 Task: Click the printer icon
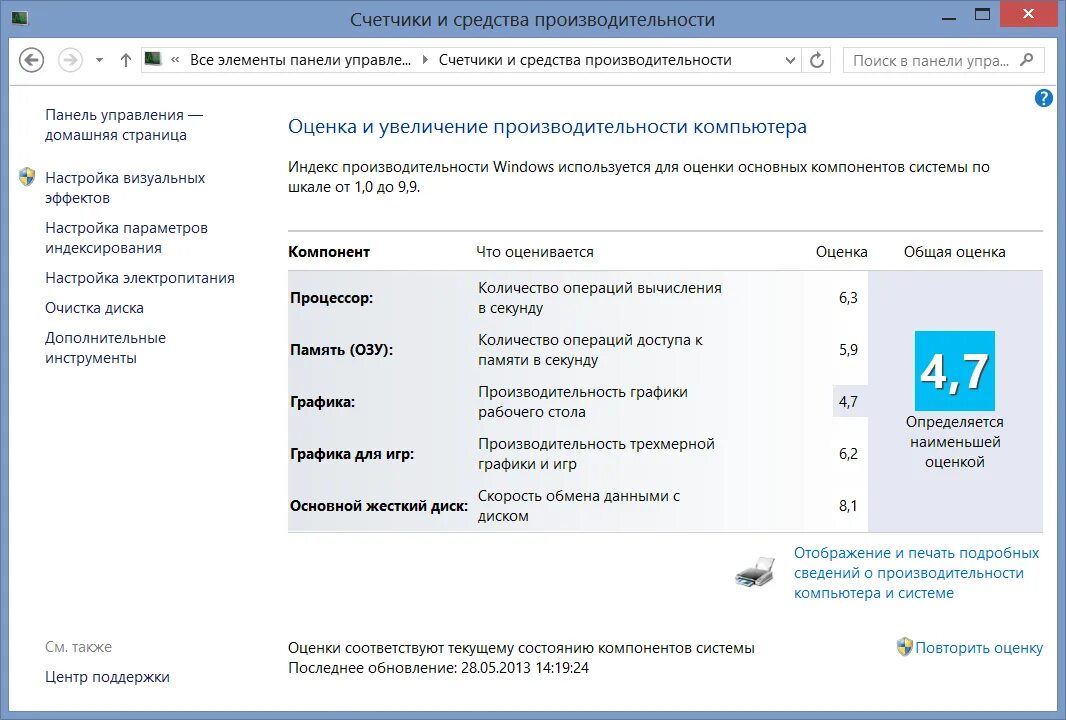click(x=755, y=572)
